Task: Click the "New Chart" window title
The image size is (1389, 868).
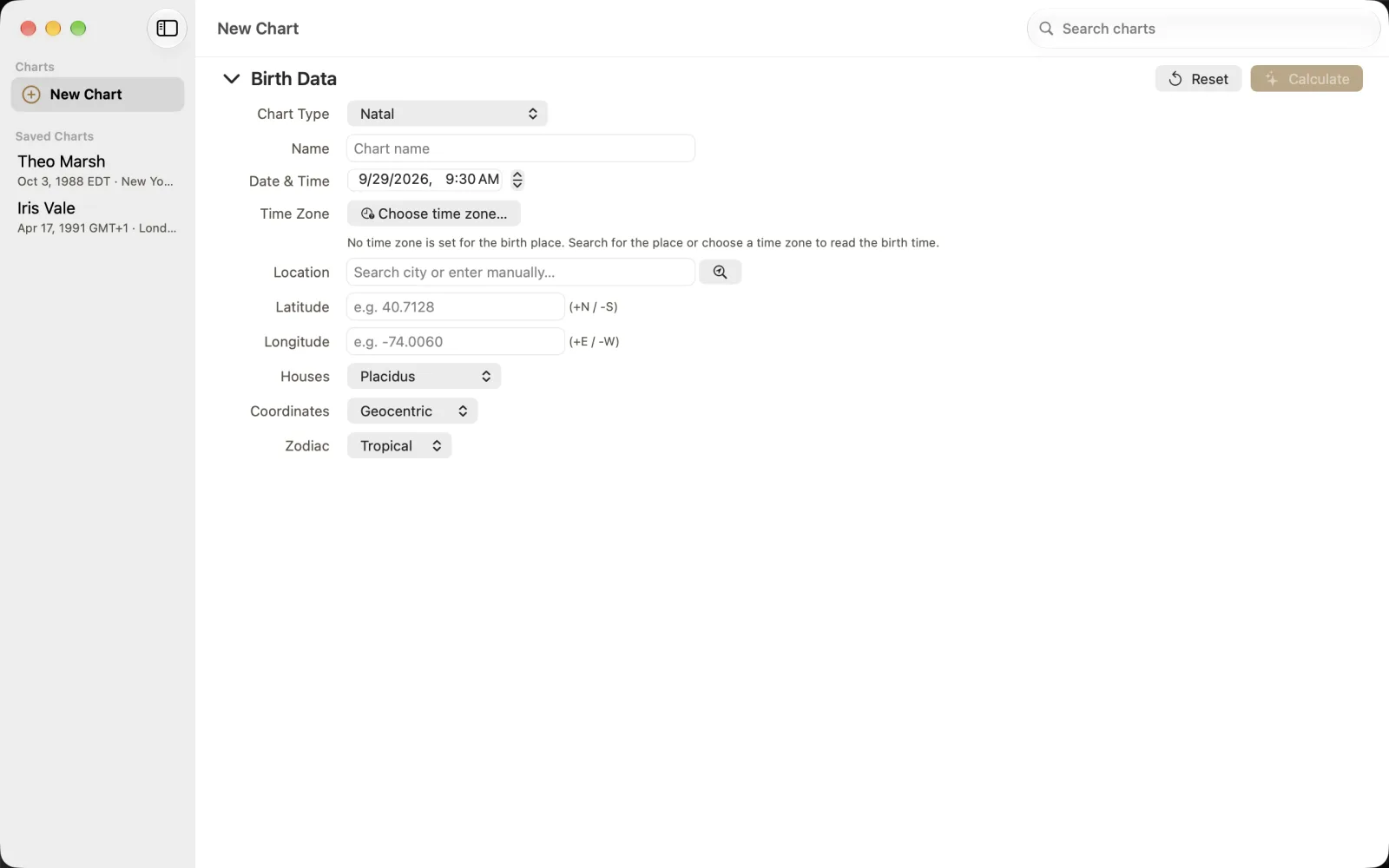Action: tap(258, 29)
